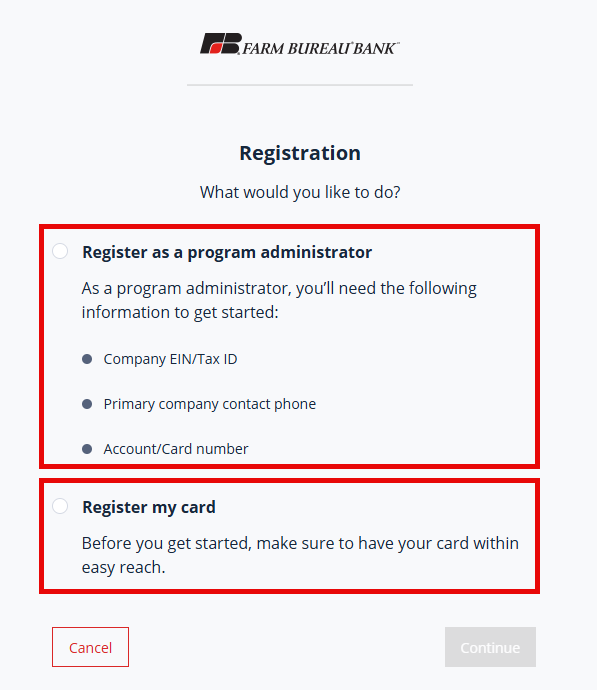The image size is (597, 690).
Task: Click the Farm Bureau Bank logo
Action: (300, 44)
